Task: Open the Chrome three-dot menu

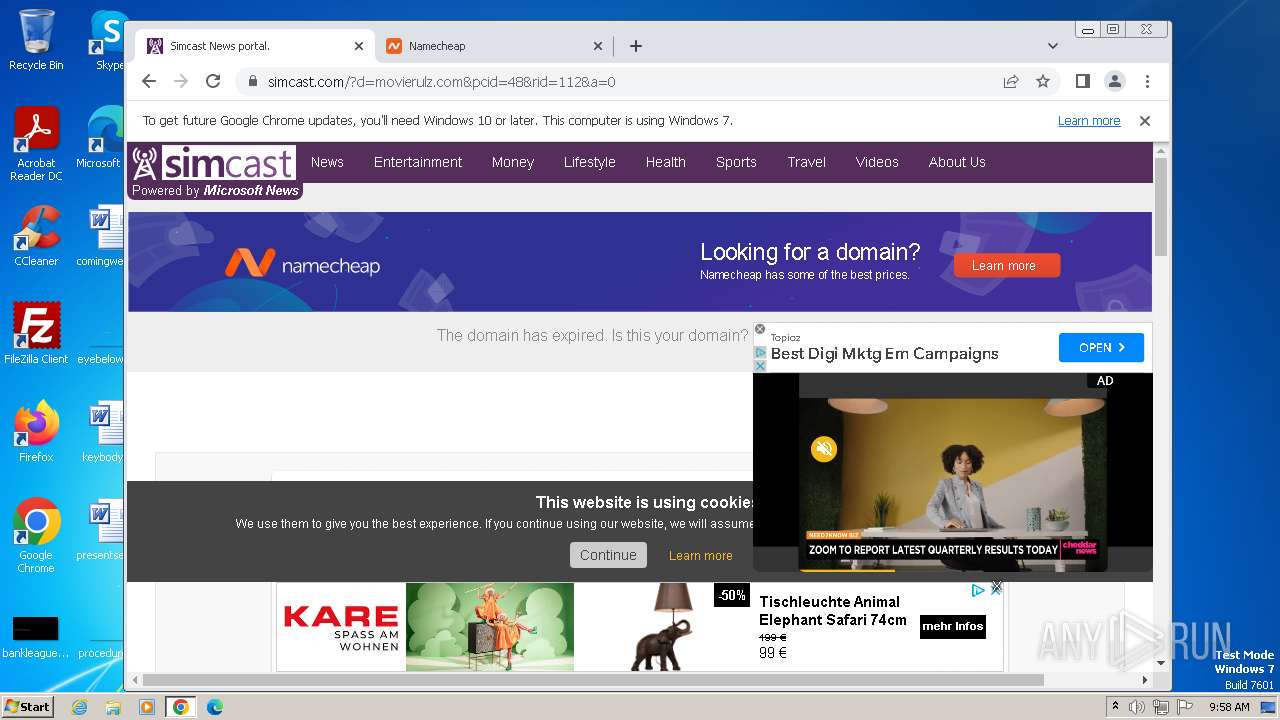Action: click(1147, 81)
